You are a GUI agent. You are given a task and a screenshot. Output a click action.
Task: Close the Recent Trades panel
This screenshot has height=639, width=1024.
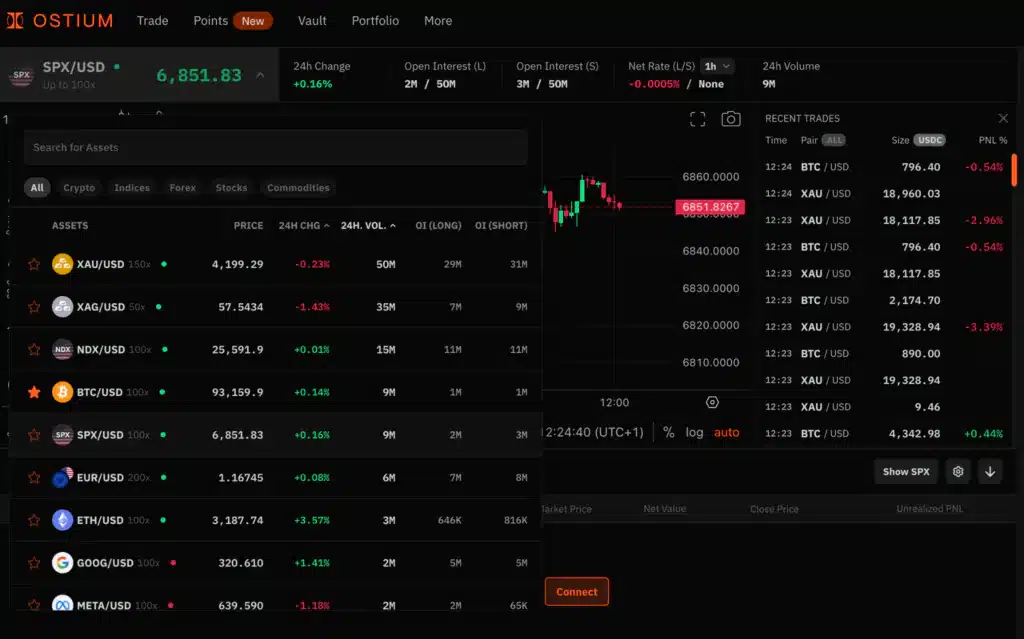[1003, 117]
